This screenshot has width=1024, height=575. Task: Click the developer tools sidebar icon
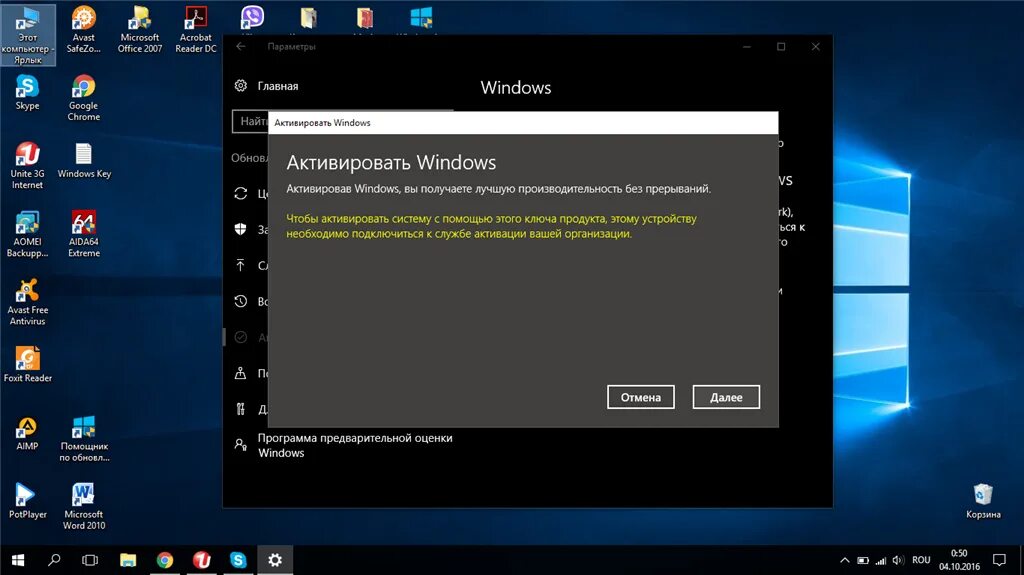coord(240,409)
